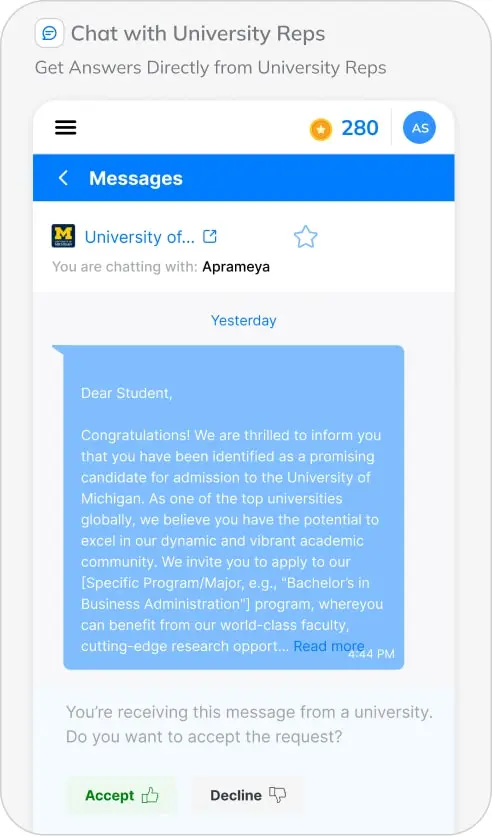Screen dimensions: 492x836
Task: Open the AS profile avatar
Action: (x=420, y=128)
